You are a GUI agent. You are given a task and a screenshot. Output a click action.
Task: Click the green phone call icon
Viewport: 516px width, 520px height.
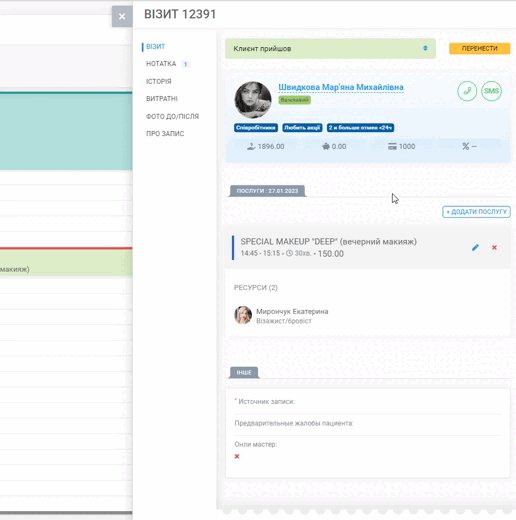[467, 91]
